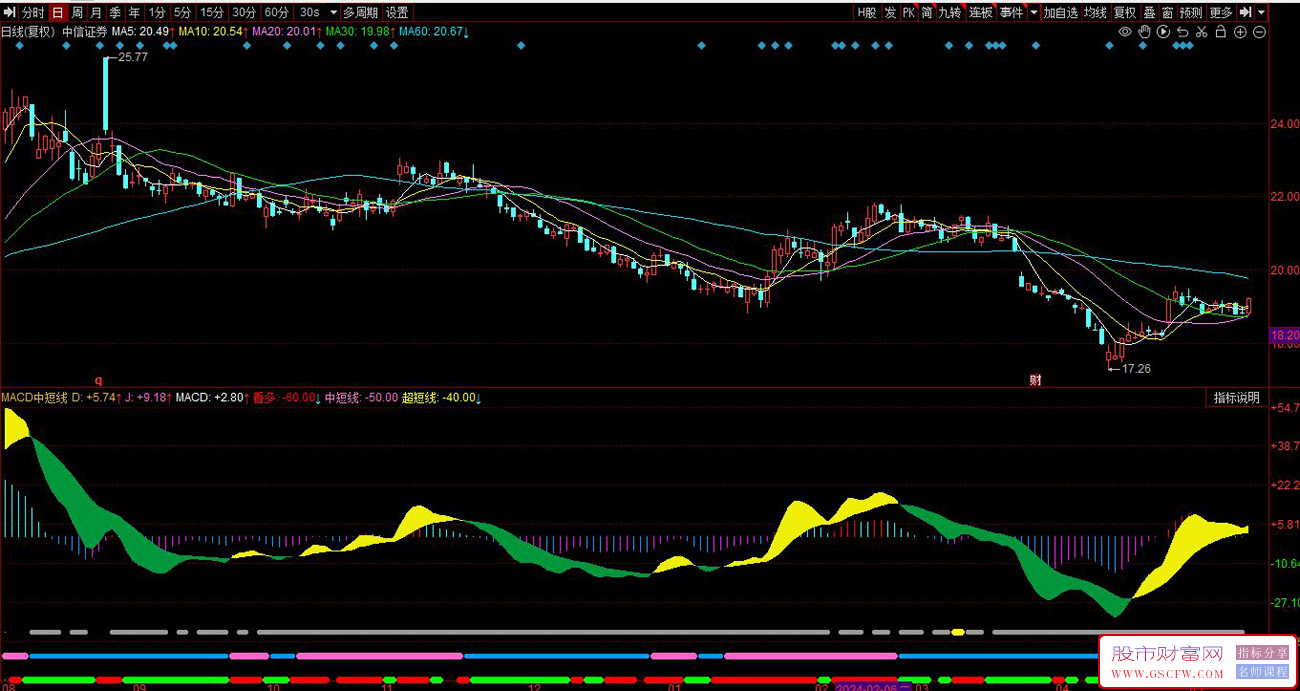Toggle chart visibility eye icon
This screenshot has width=1300, height=691.
click(x=1125, y=32)
